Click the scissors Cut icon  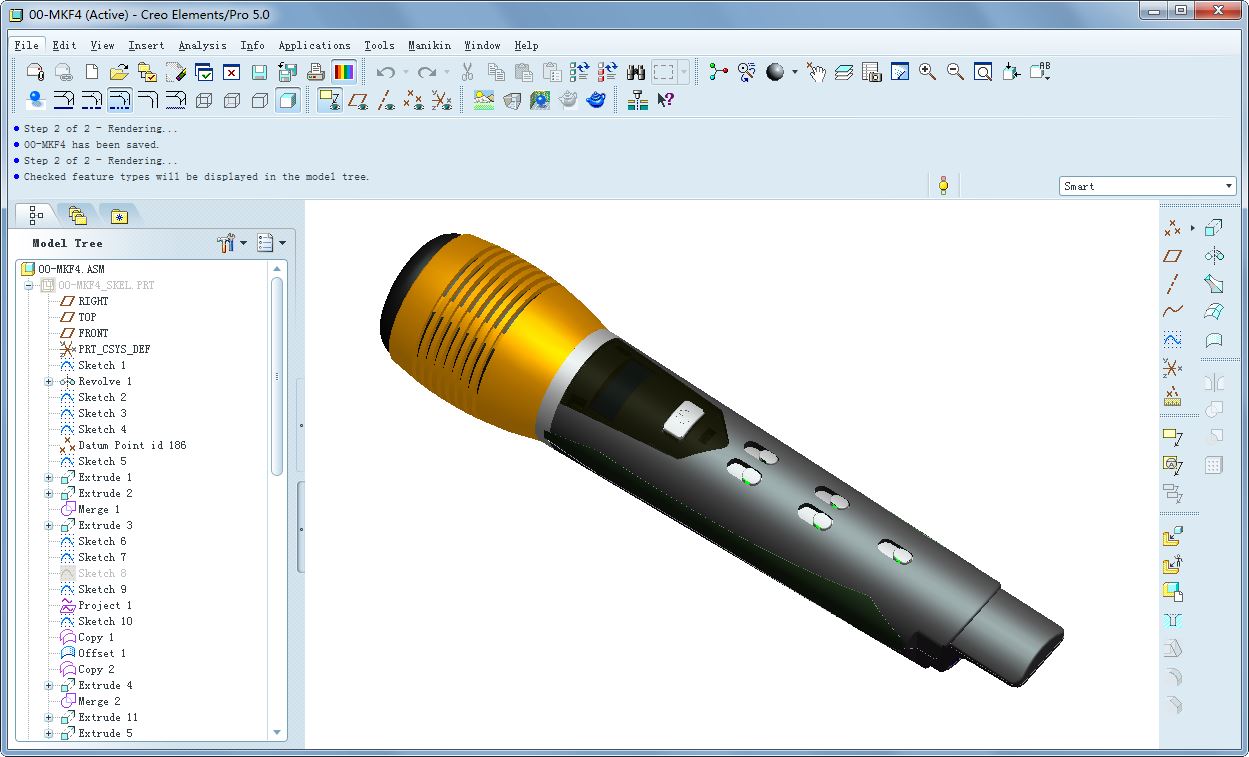(468, 72)
